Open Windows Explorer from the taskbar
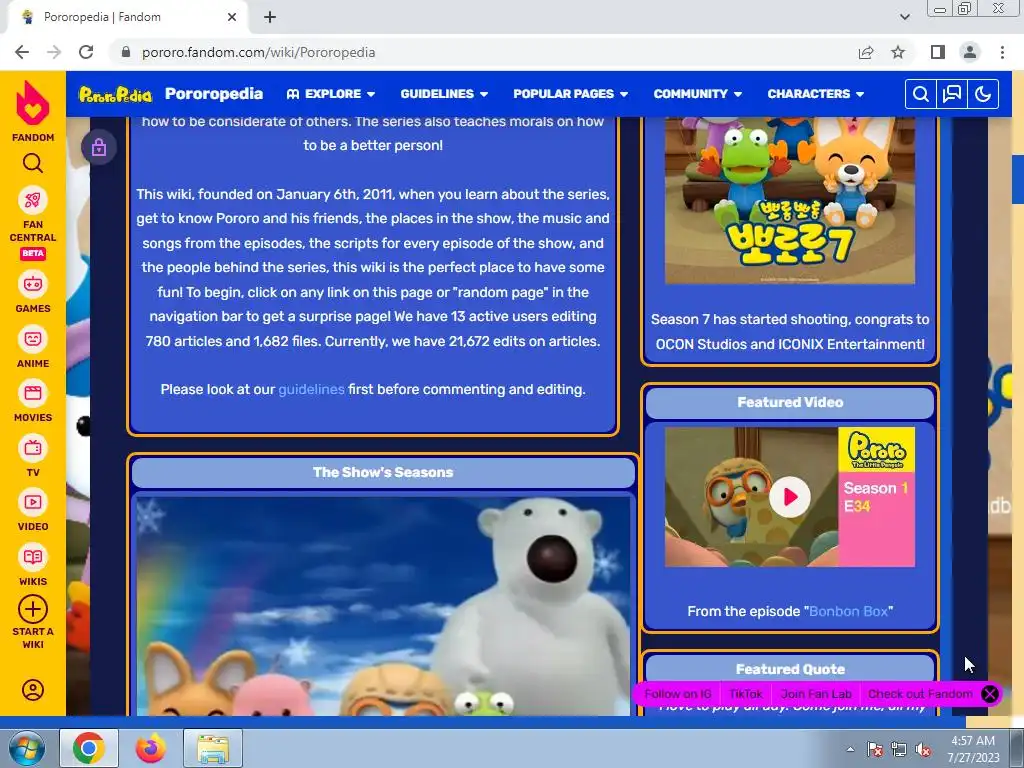 213,748
